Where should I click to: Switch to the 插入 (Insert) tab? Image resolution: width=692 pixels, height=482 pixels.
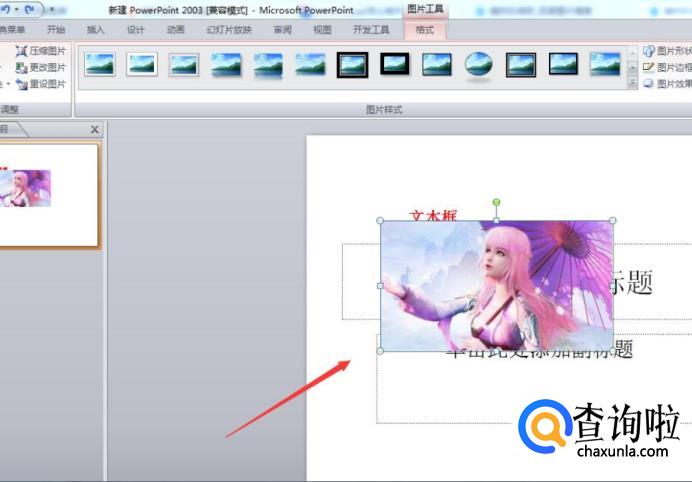95,30
